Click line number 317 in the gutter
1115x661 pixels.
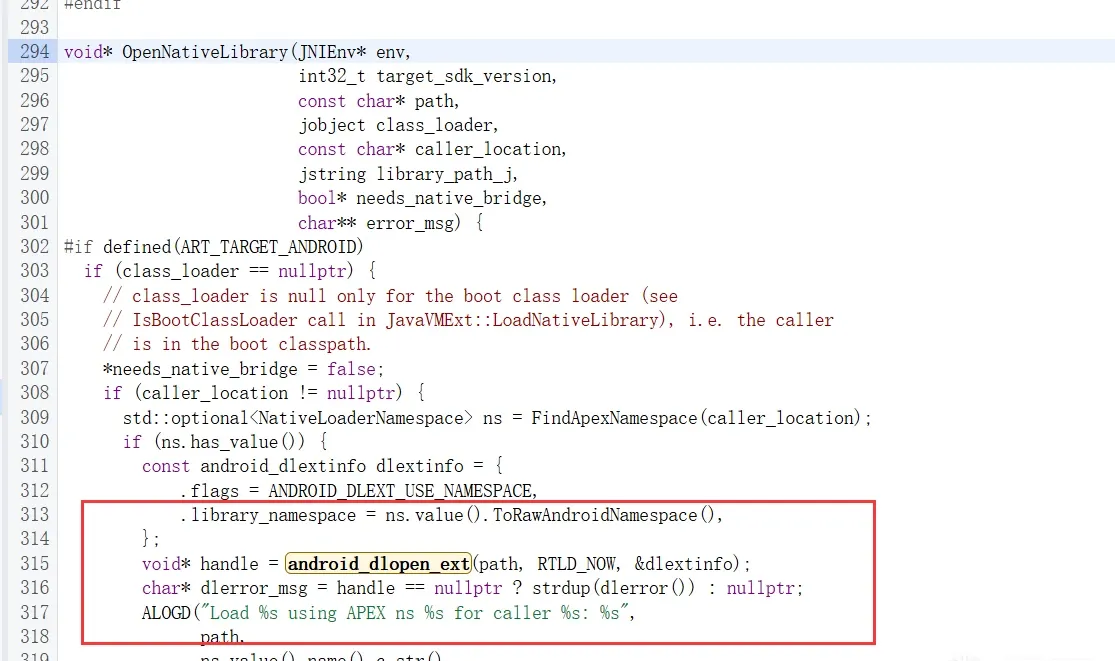click(35, 612)
